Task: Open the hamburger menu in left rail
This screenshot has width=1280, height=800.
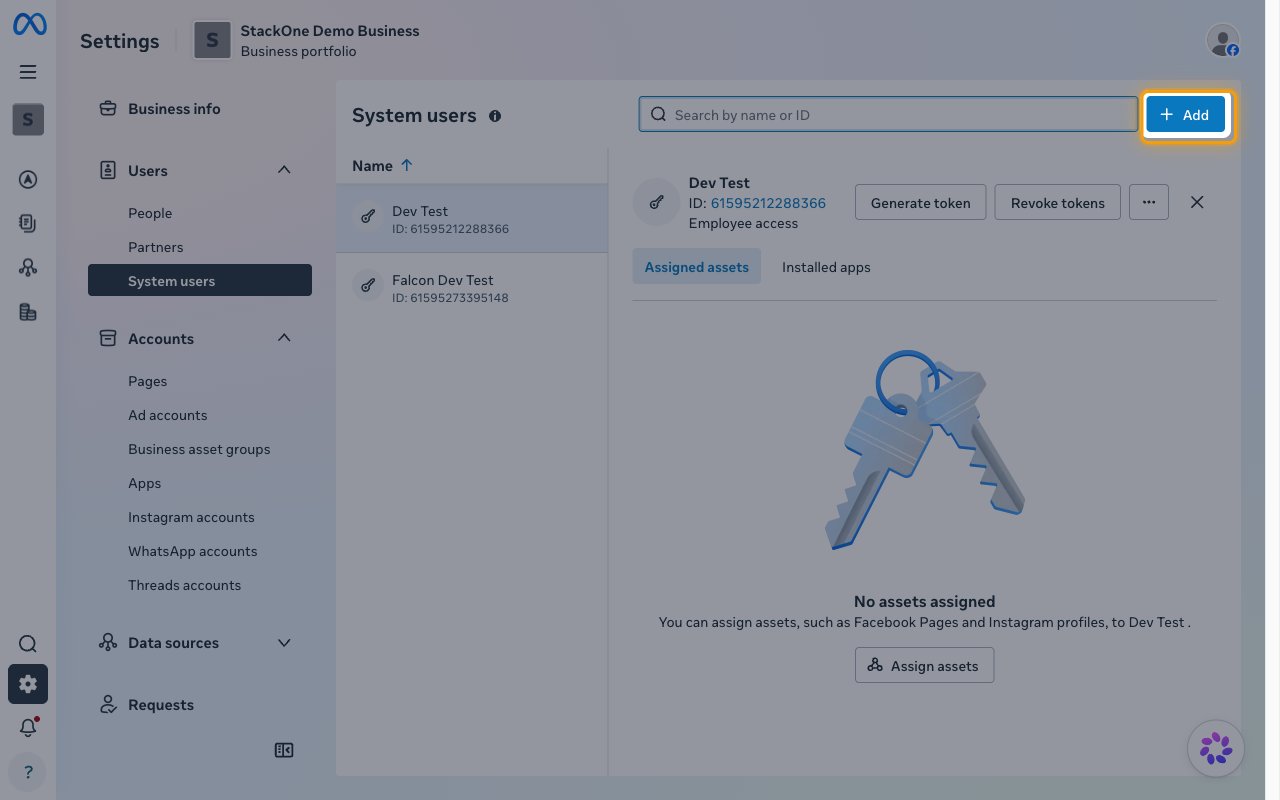Action: [28, 72]
